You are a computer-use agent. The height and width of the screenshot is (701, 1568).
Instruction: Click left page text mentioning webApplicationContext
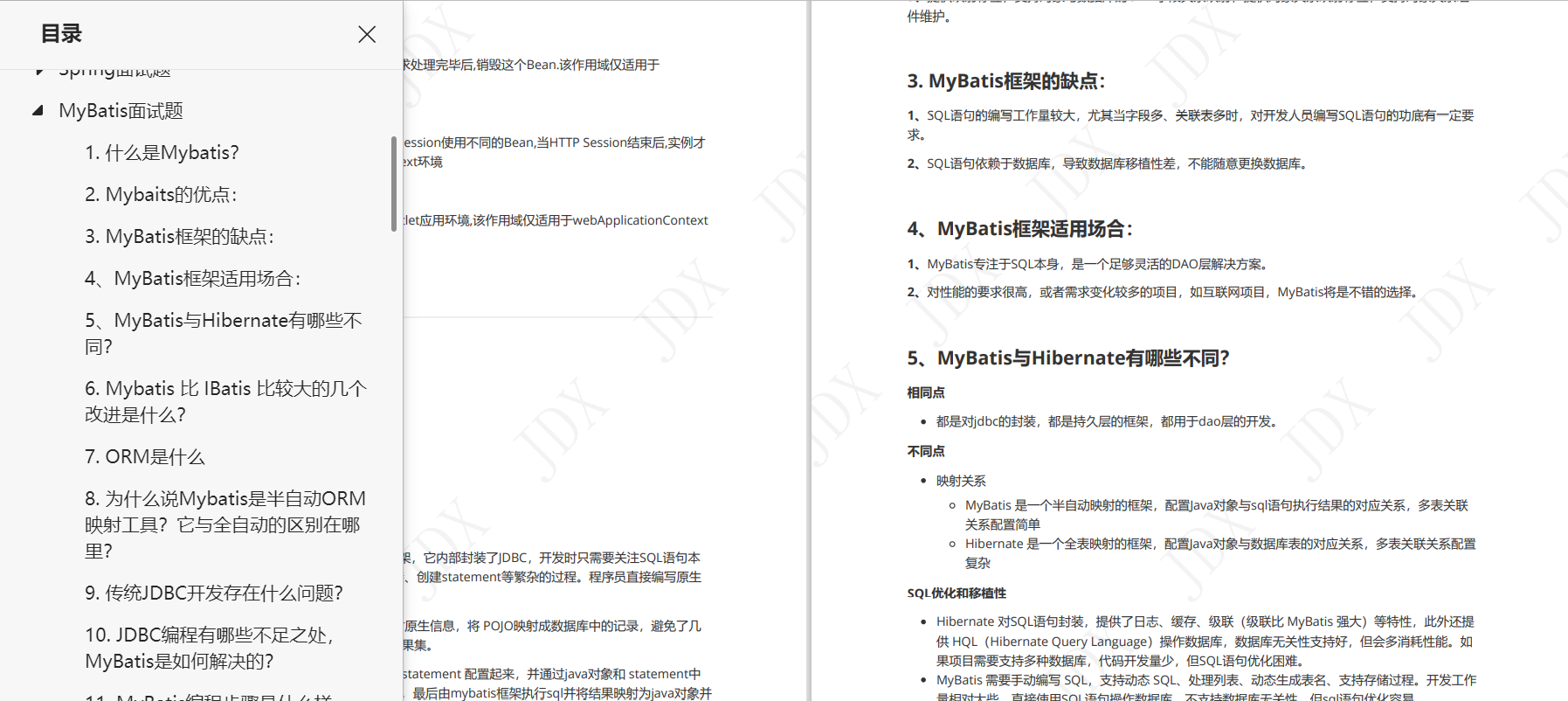[556, 220]
